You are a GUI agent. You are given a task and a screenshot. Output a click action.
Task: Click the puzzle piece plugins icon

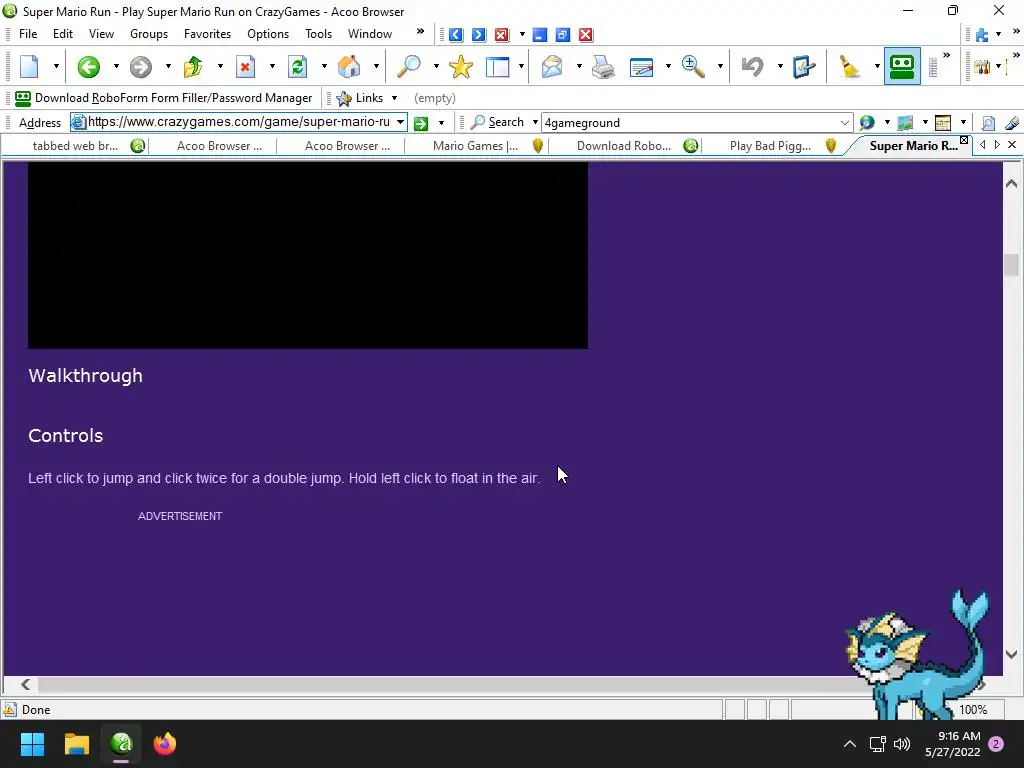point(982,35)
